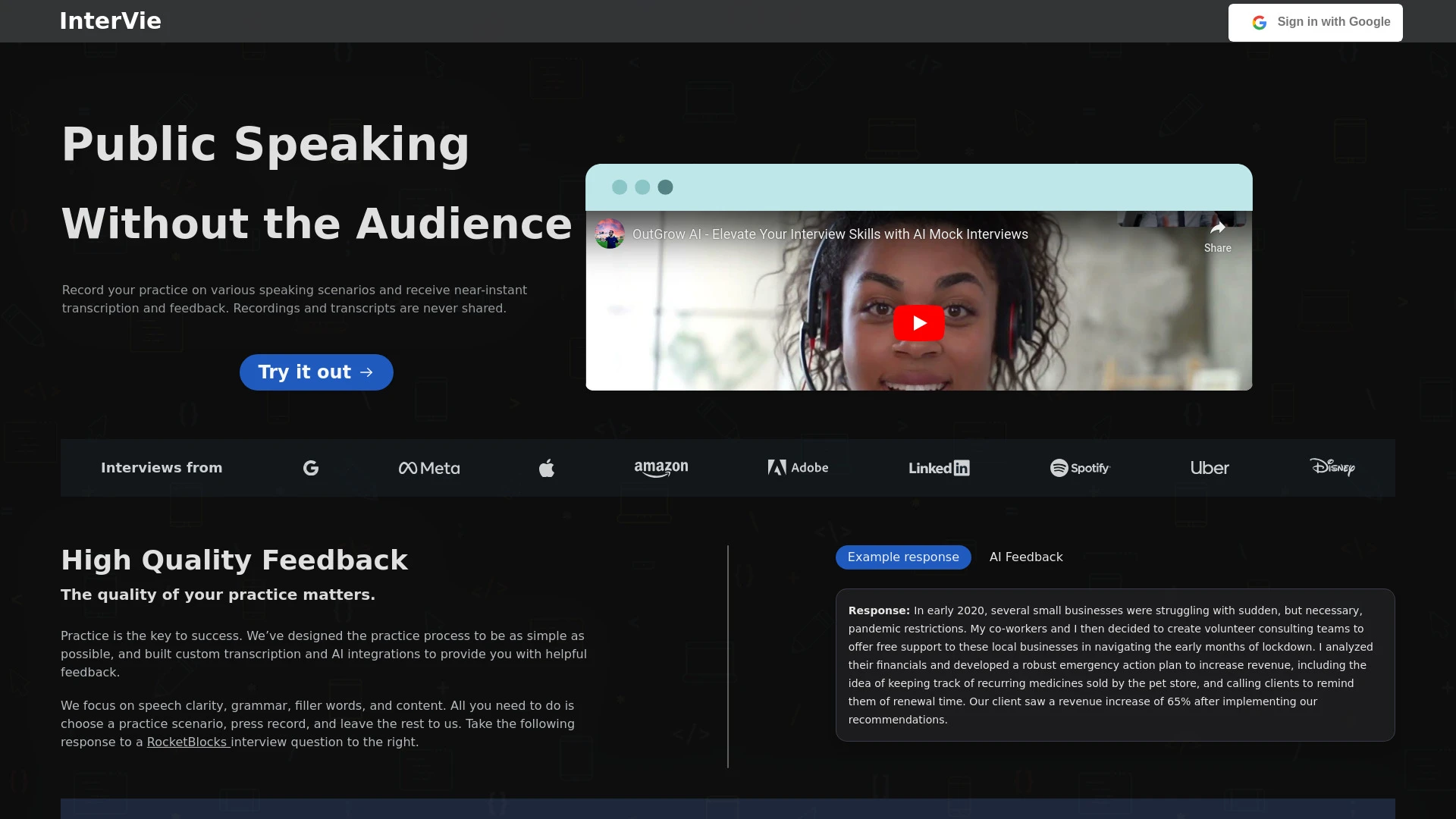
Task: Click the Uber logo
Action: pos(1209,468)
